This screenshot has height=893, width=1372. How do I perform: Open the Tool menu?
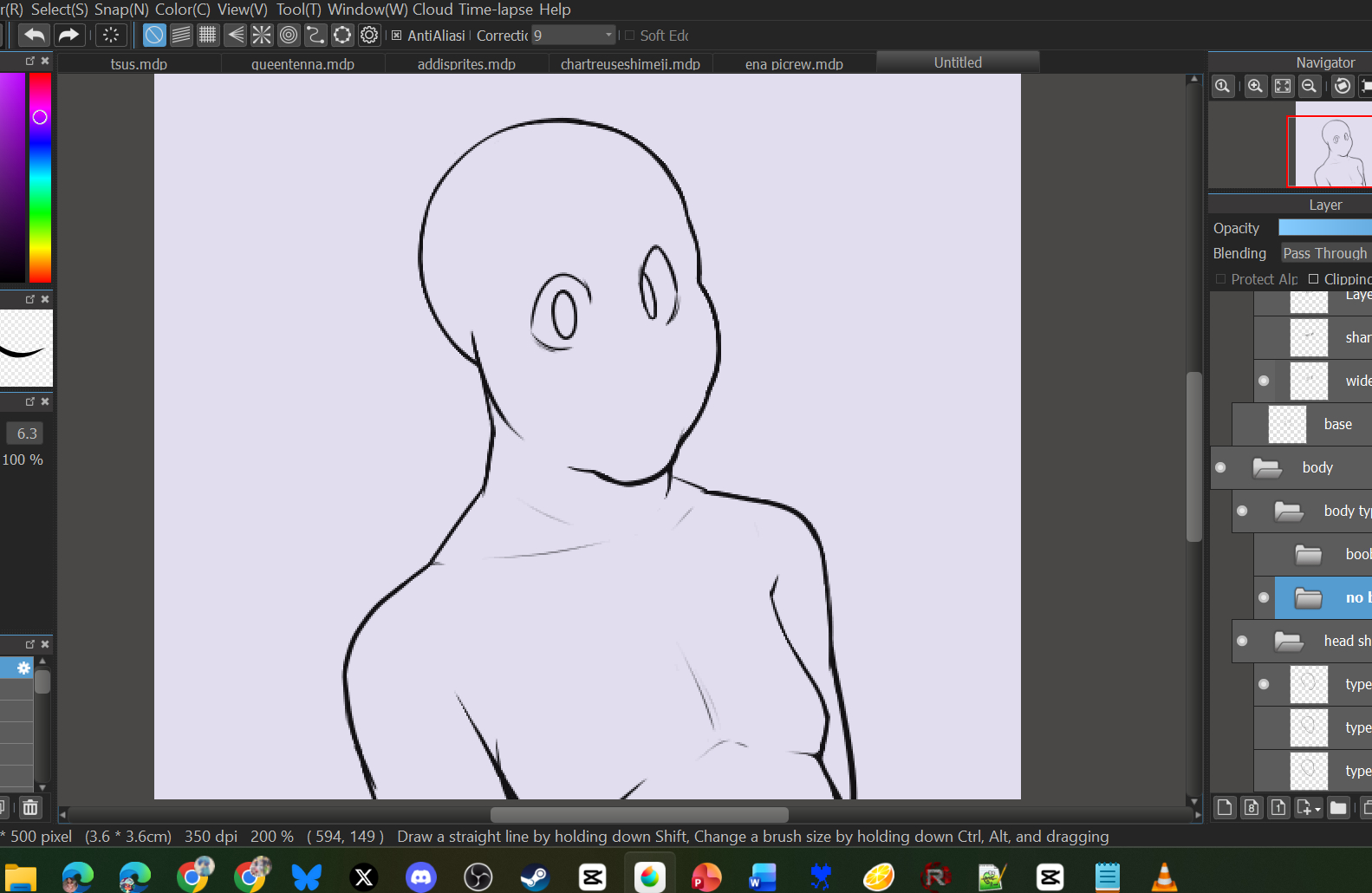[298, 10]
